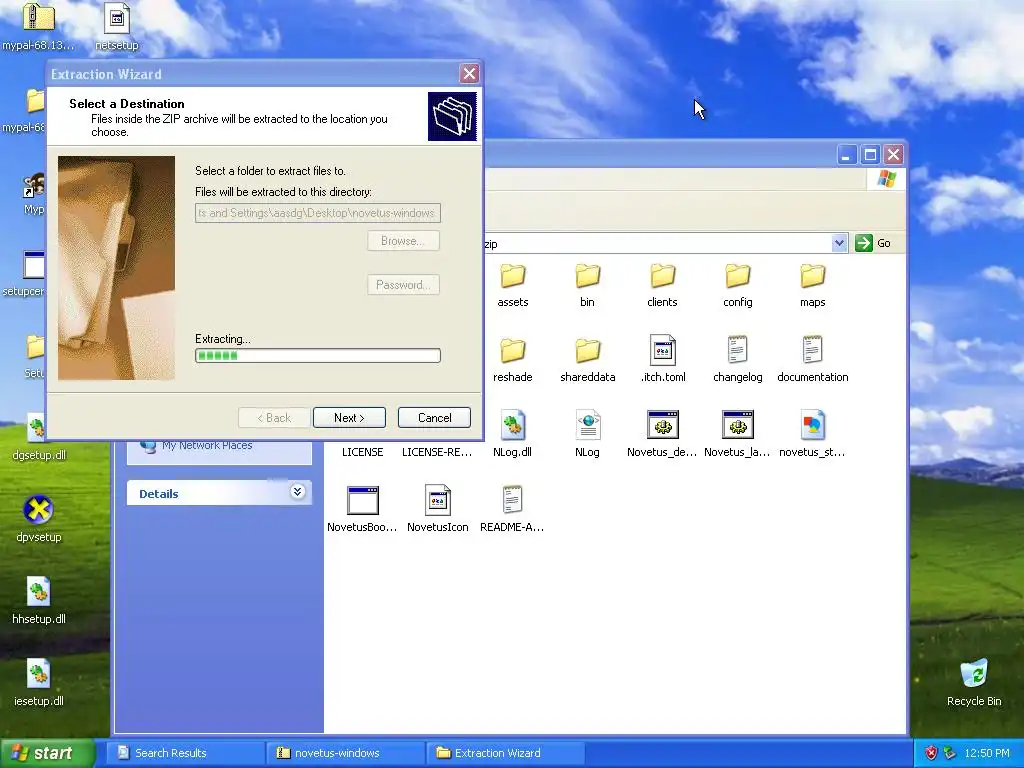The width and height of the screenshot is (1024, 768).
Task: Select the LICENSE file label
Action: coord(362,452)
